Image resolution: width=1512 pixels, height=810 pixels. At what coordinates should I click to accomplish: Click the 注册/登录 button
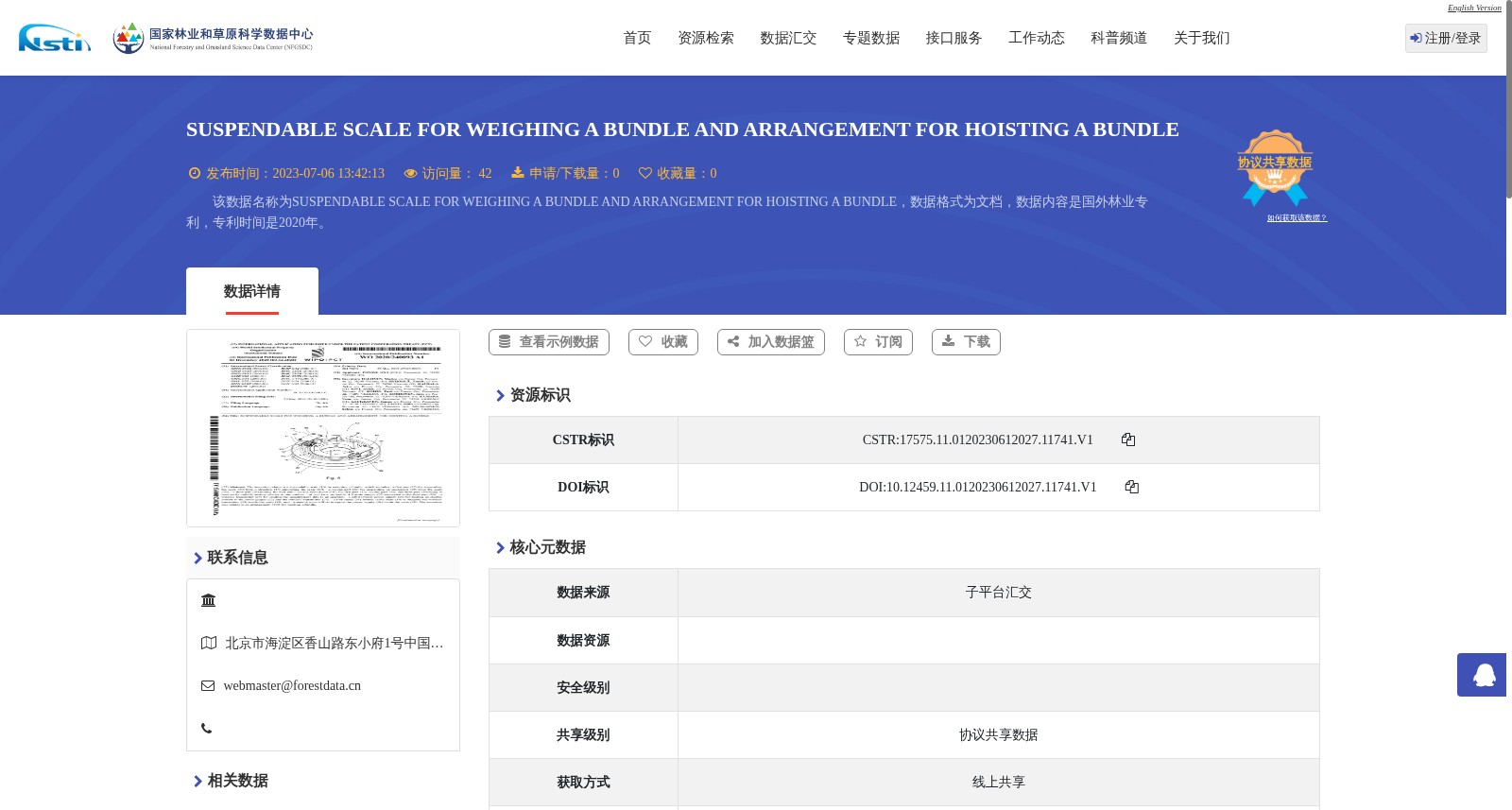[1446, 38]
